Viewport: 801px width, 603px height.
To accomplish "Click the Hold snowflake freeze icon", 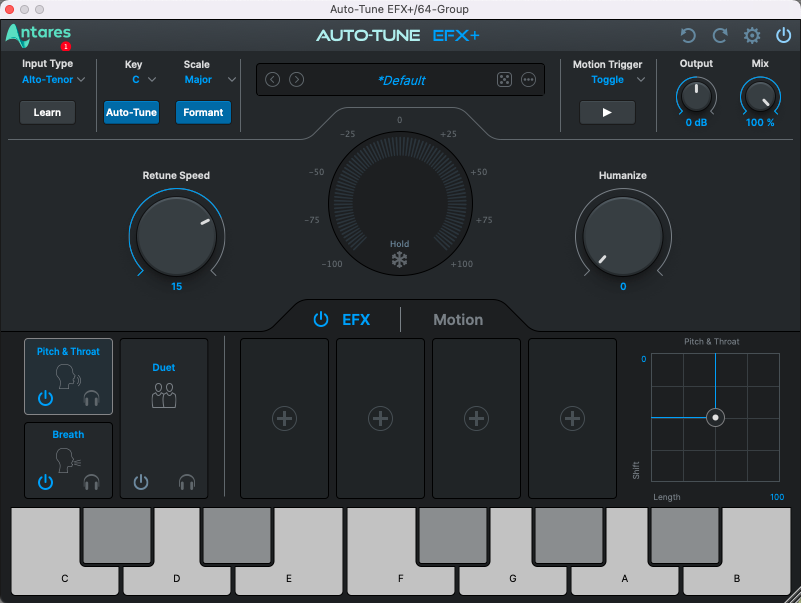I will tap(399, 260).
